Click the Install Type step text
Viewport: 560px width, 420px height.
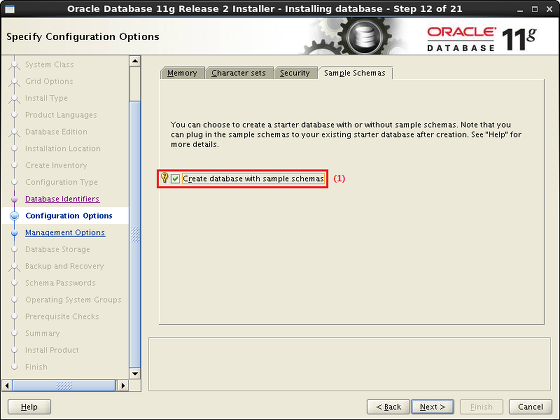coord(46,98)
